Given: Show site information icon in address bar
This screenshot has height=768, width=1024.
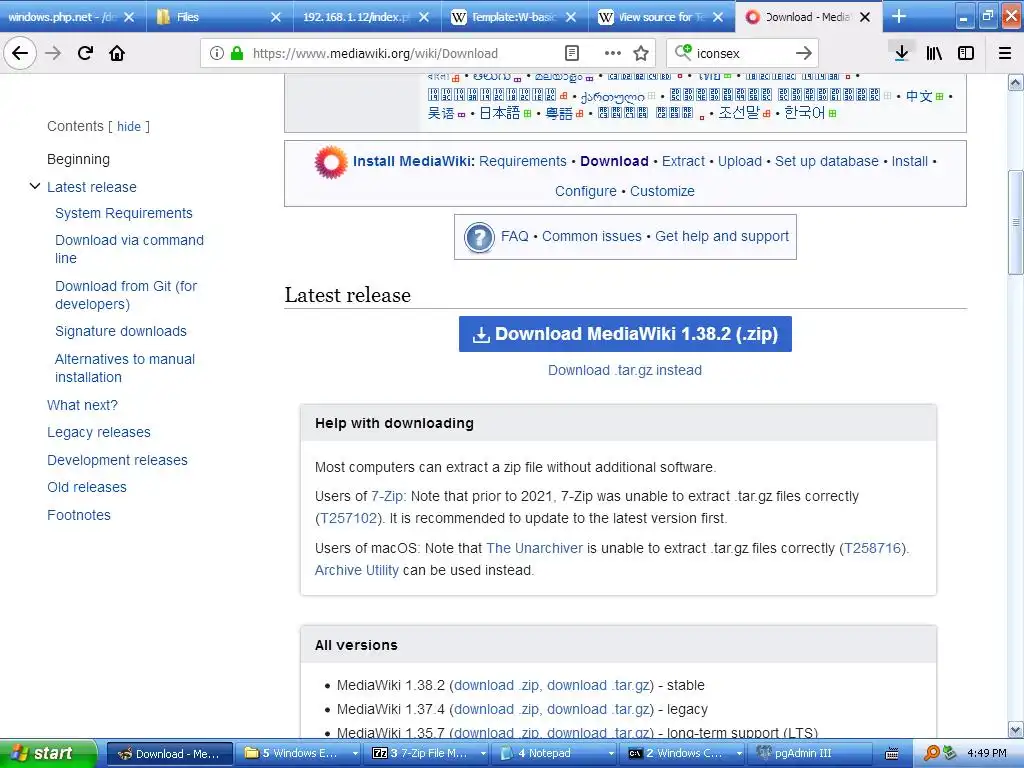Looking at the screenshot, I should [x=217, y=53].
